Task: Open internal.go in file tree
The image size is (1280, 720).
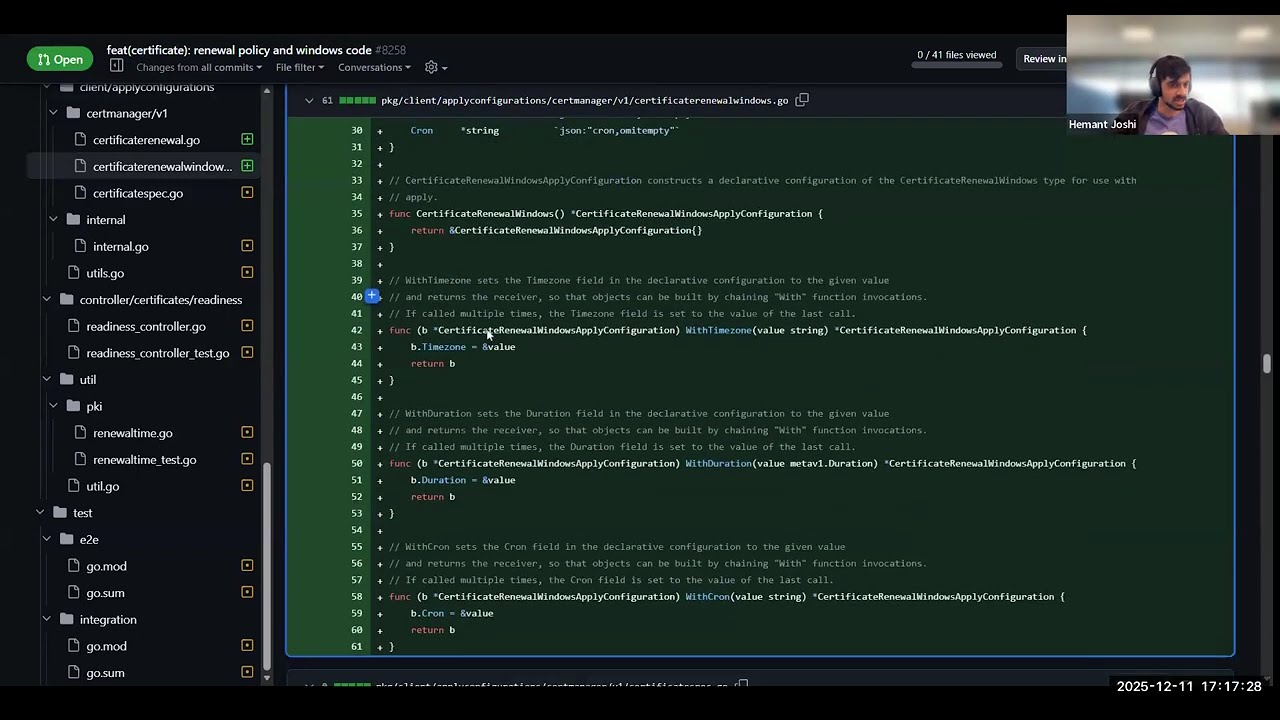Action: 121,246
